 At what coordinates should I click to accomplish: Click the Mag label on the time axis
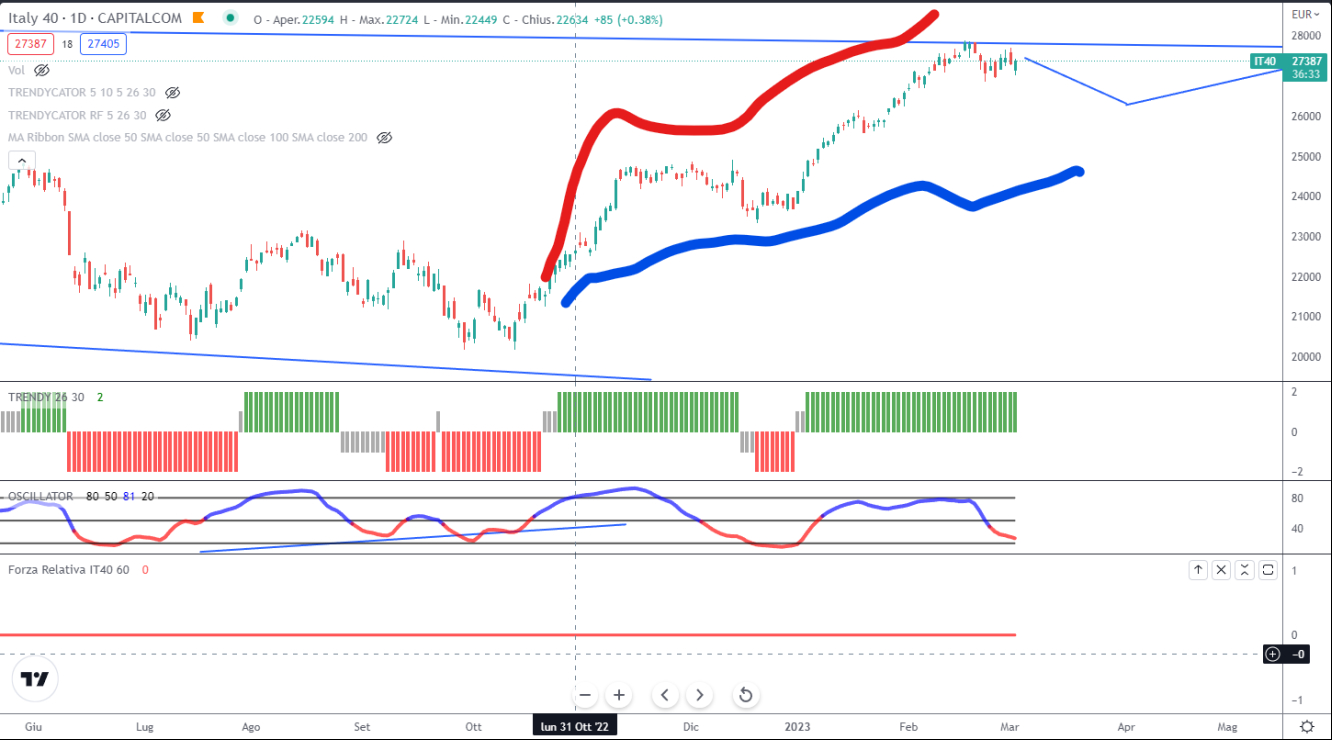coord(1227,727)
